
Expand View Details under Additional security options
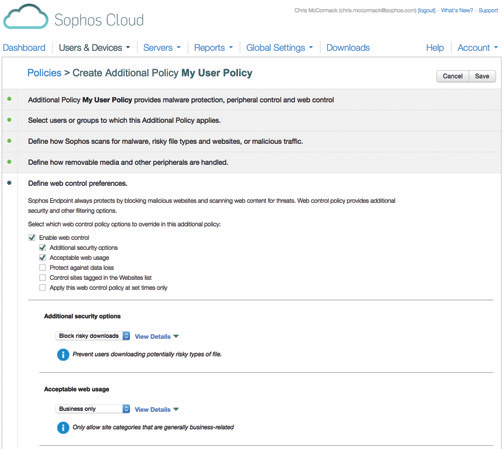pos(157,336)
